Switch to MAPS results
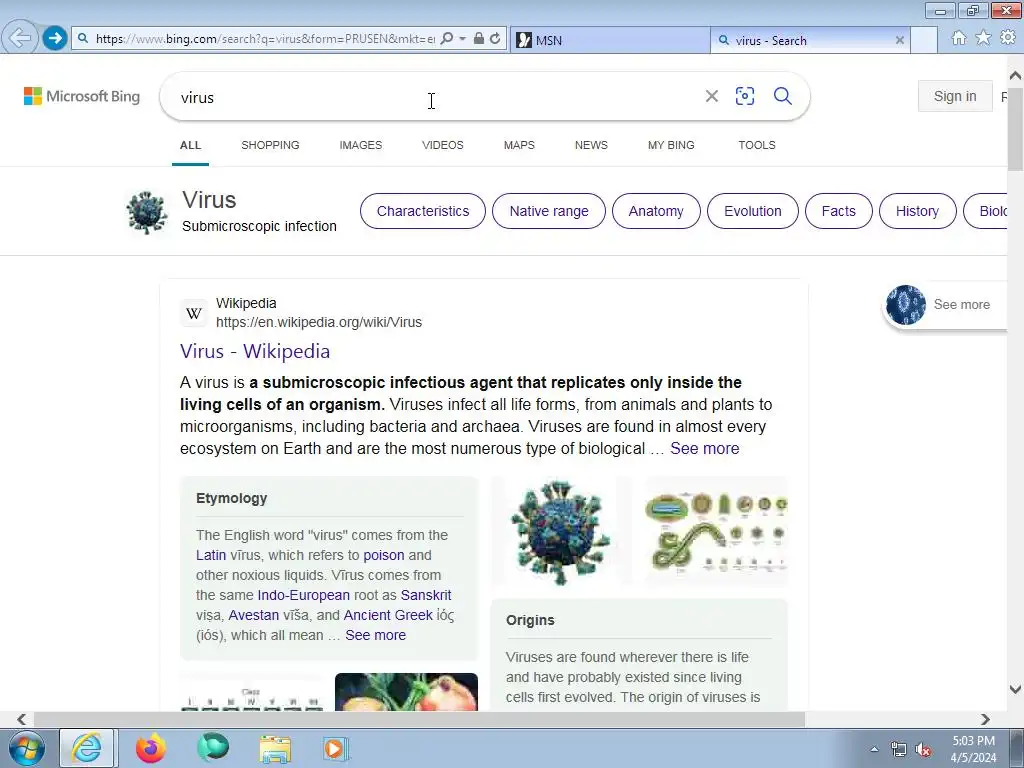The width and height of the screenshot is (1024, 768). tap(519, 145)
